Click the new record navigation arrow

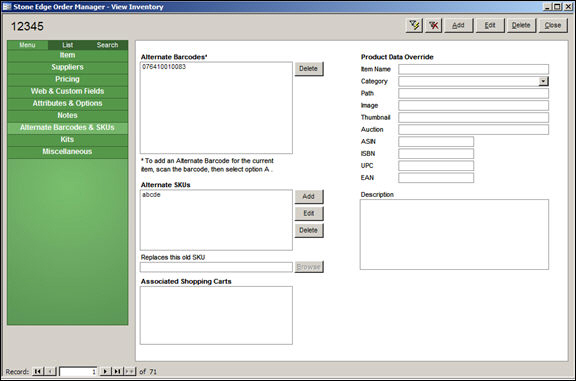tap(130, 371)
